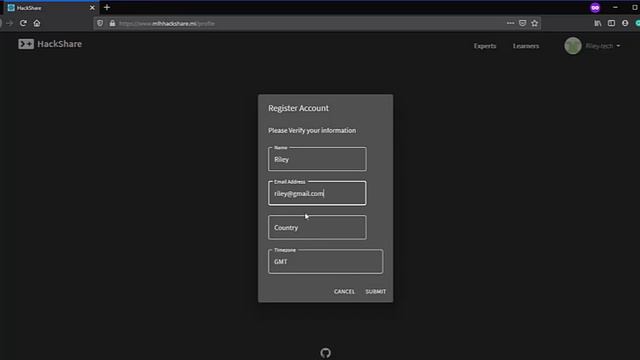The width and height of the screenshot is (640, 360).
Task: Go to the browser home icon
Action: pyautogui.click(x=37, y=23)
